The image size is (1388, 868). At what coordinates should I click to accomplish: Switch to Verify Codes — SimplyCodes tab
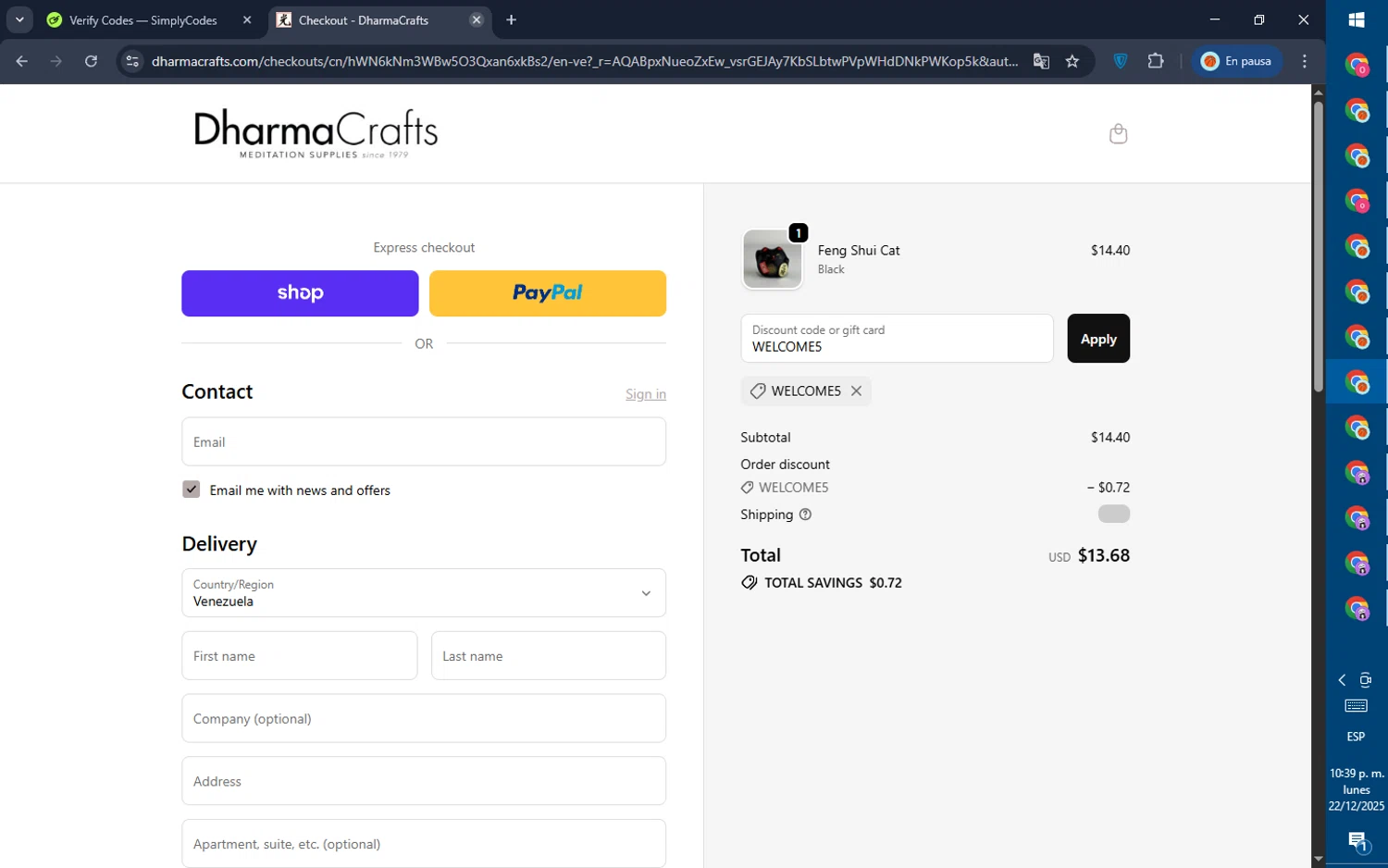143,20
